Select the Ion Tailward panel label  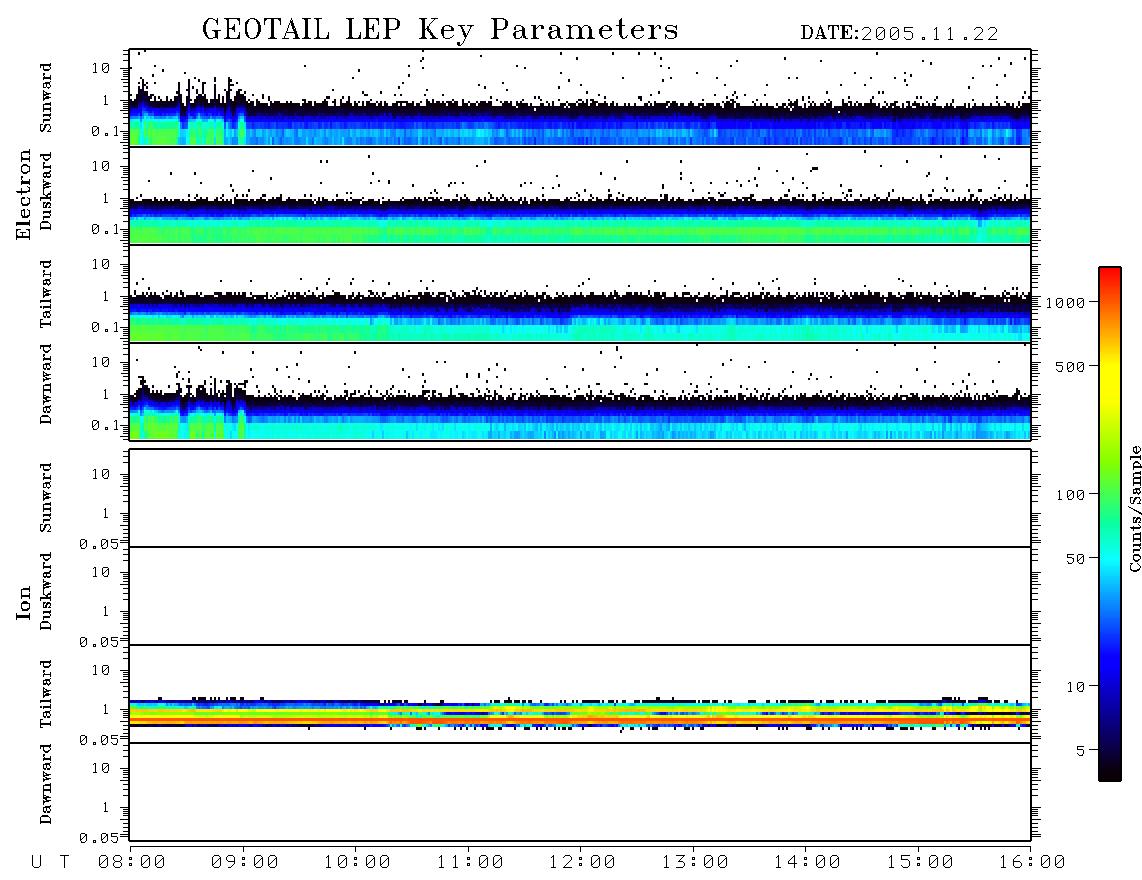coord(46,694)
